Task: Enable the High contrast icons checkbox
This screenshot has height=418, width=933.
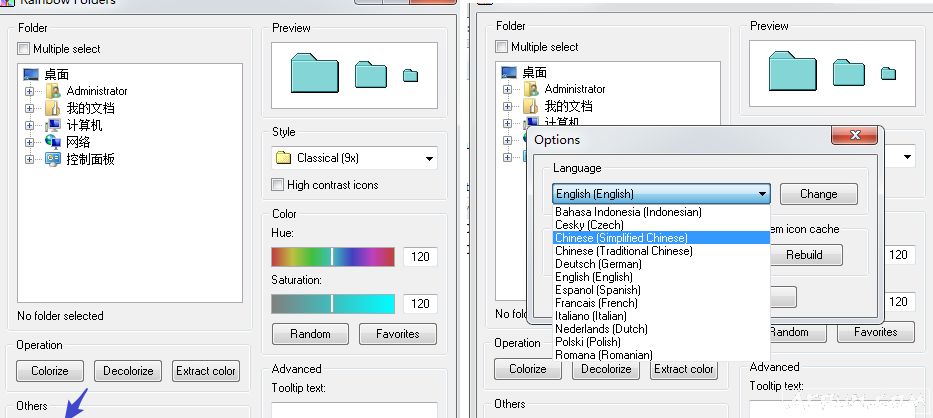Action: (x=277, y=185)
